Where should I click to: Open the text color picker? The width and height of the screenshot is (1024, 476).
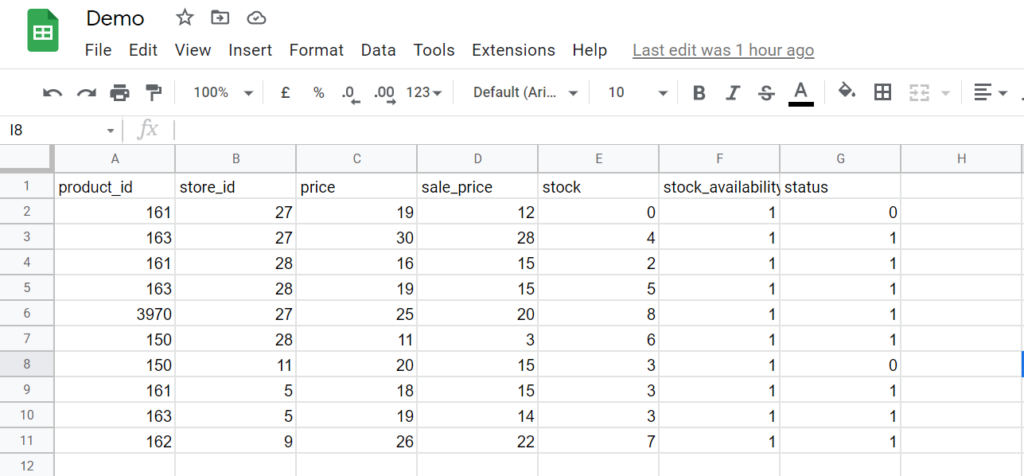click(x=801, y=93)
